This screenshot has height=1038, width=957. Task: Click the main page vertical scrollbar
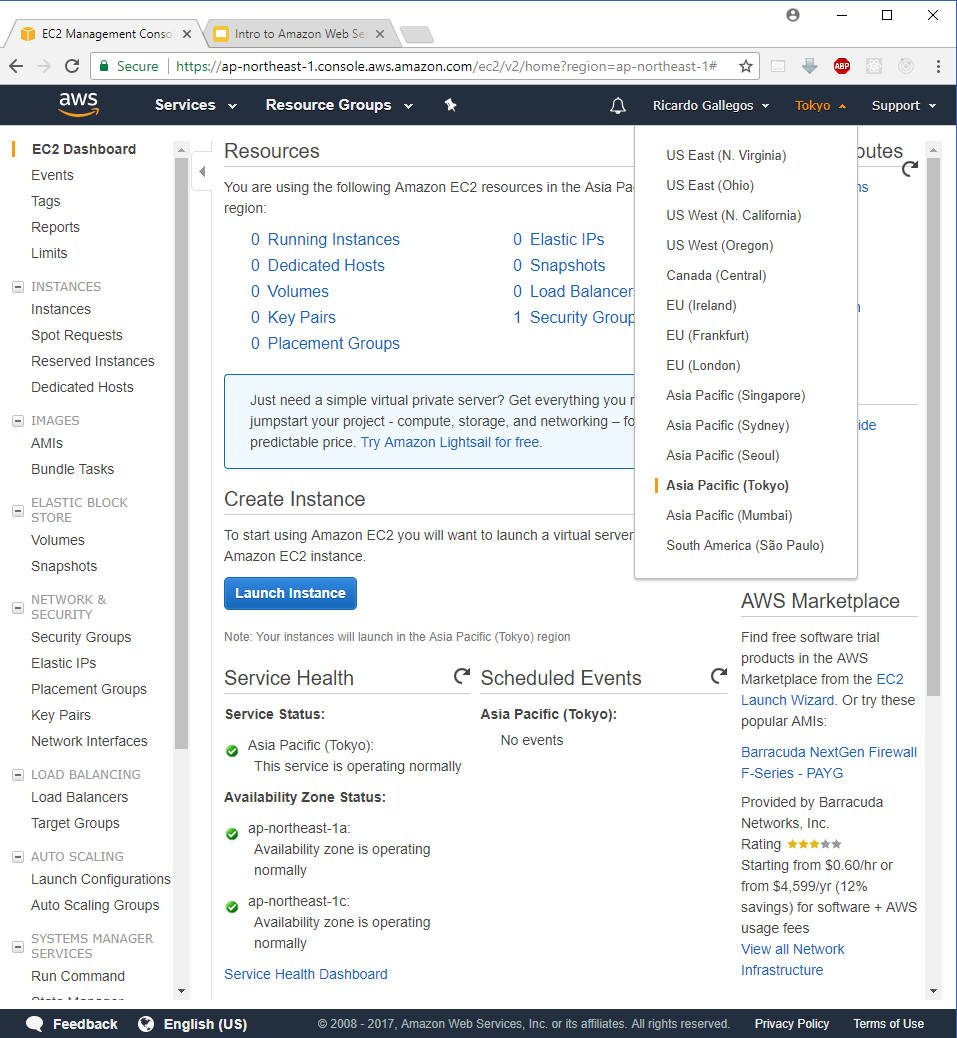[933, 426]
